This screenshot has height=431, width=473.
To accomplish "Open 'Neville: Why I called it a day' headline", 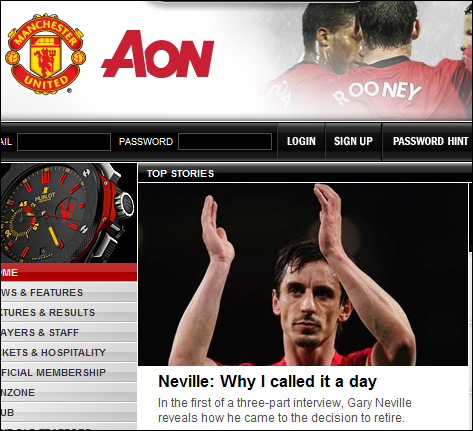I will tap(267, 382).
